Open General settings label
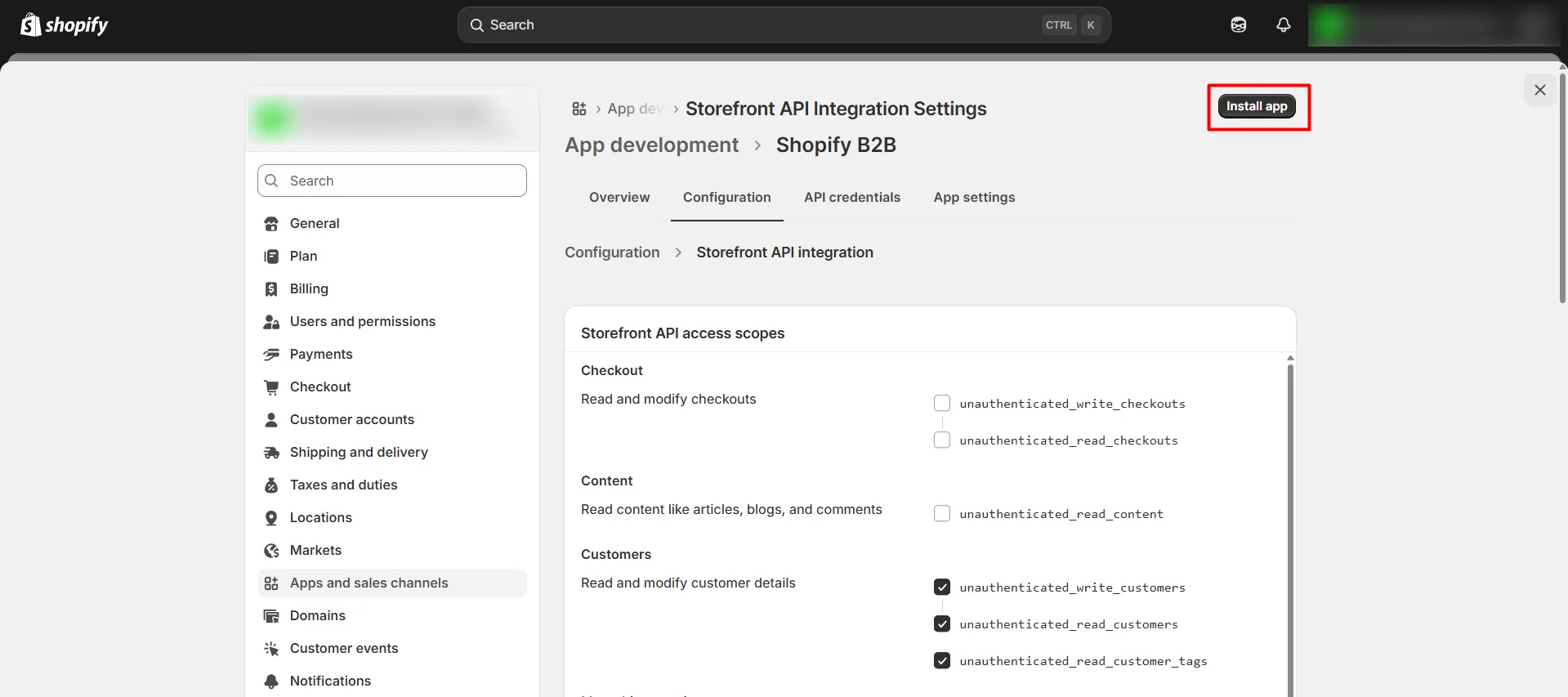The width and height of the screenshot is (1568, 697). [x=315, y=224]
